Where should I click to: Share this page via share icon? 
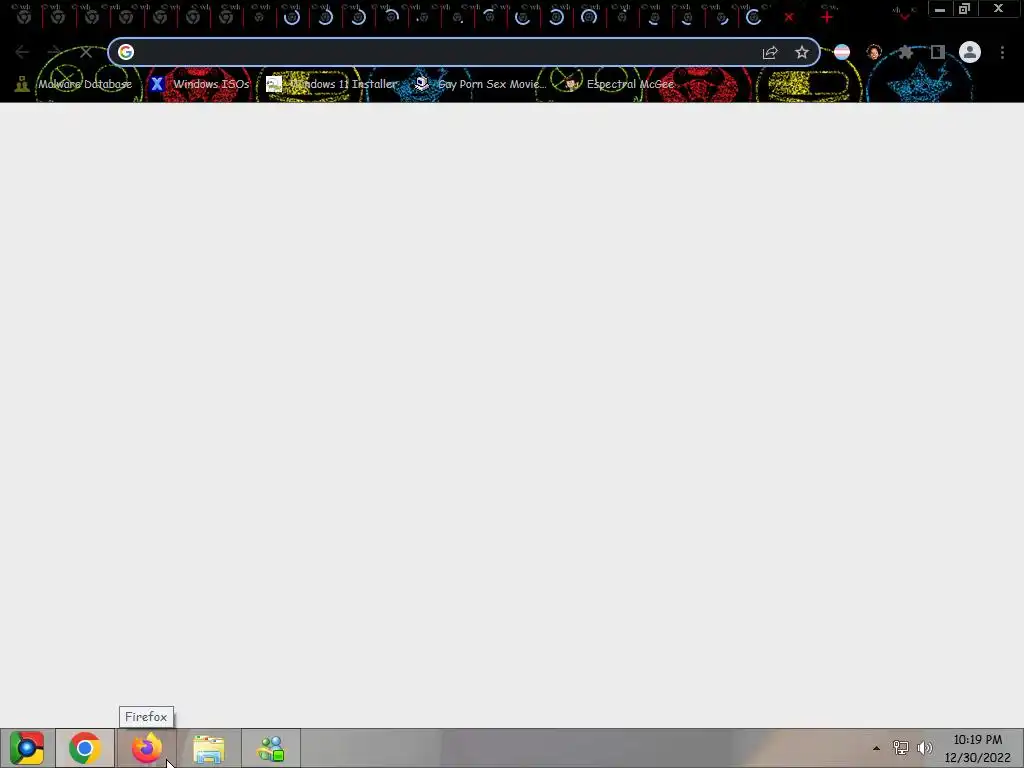click(770, 52)
